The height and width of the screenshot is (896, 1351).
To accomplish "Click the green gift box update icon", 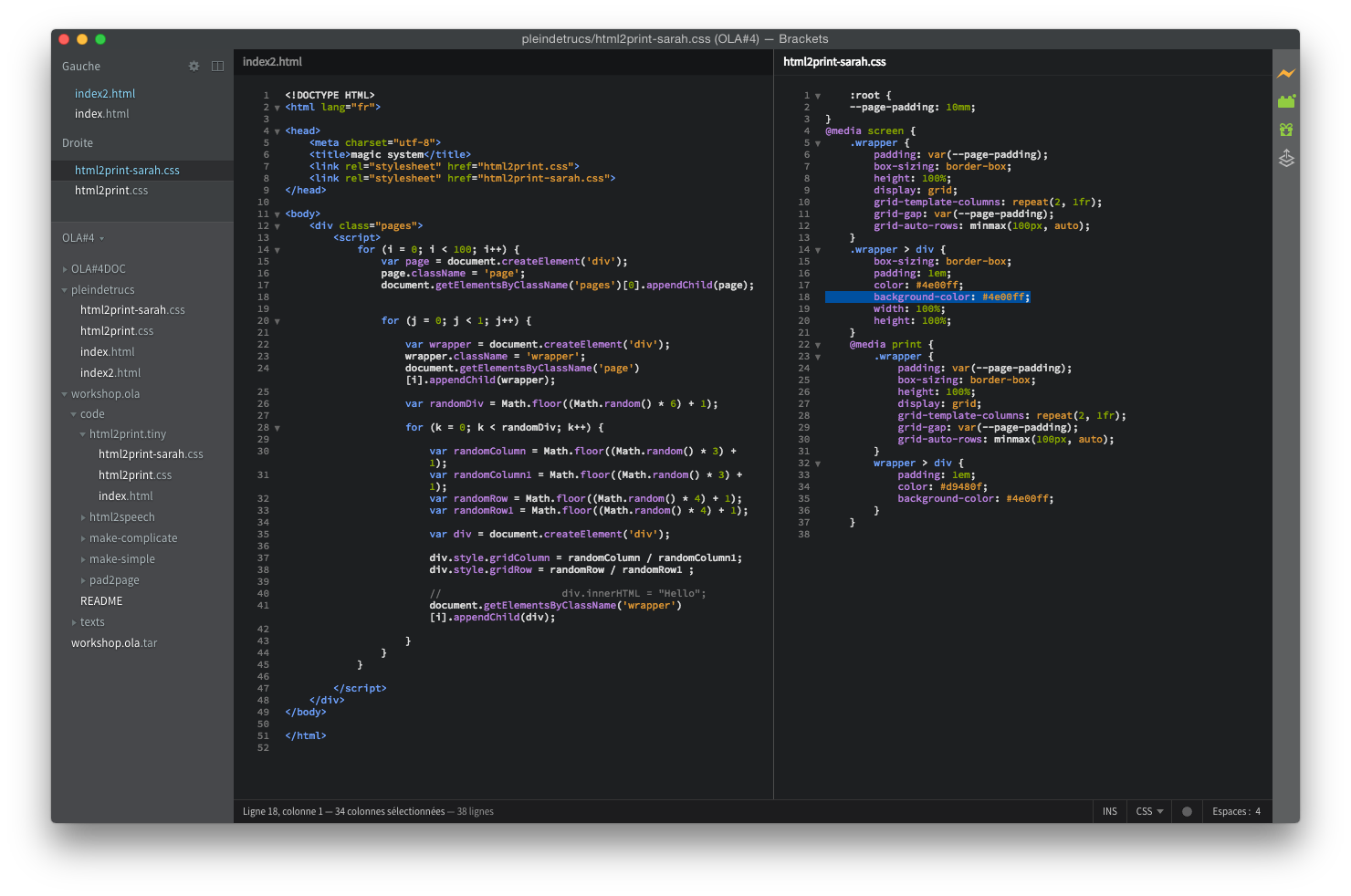I will click(x=1286, y=130).
